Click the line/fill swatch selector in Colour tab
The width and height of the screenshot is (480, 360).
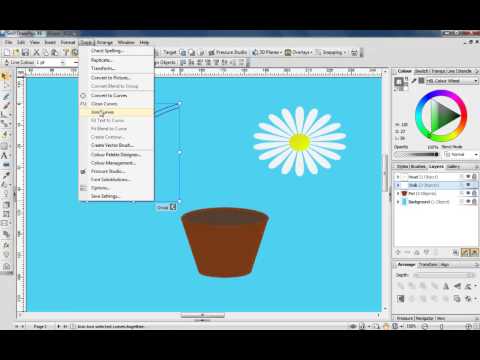pyautogui.click(x=399, y=82)
